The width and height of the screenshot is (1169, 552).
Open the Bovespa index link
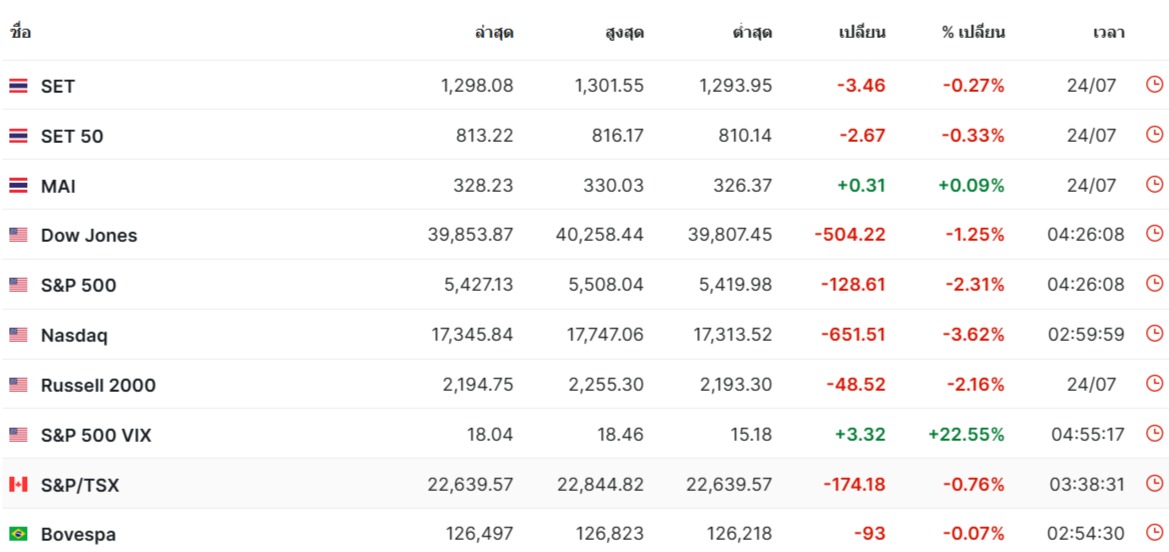click(78, 534)
